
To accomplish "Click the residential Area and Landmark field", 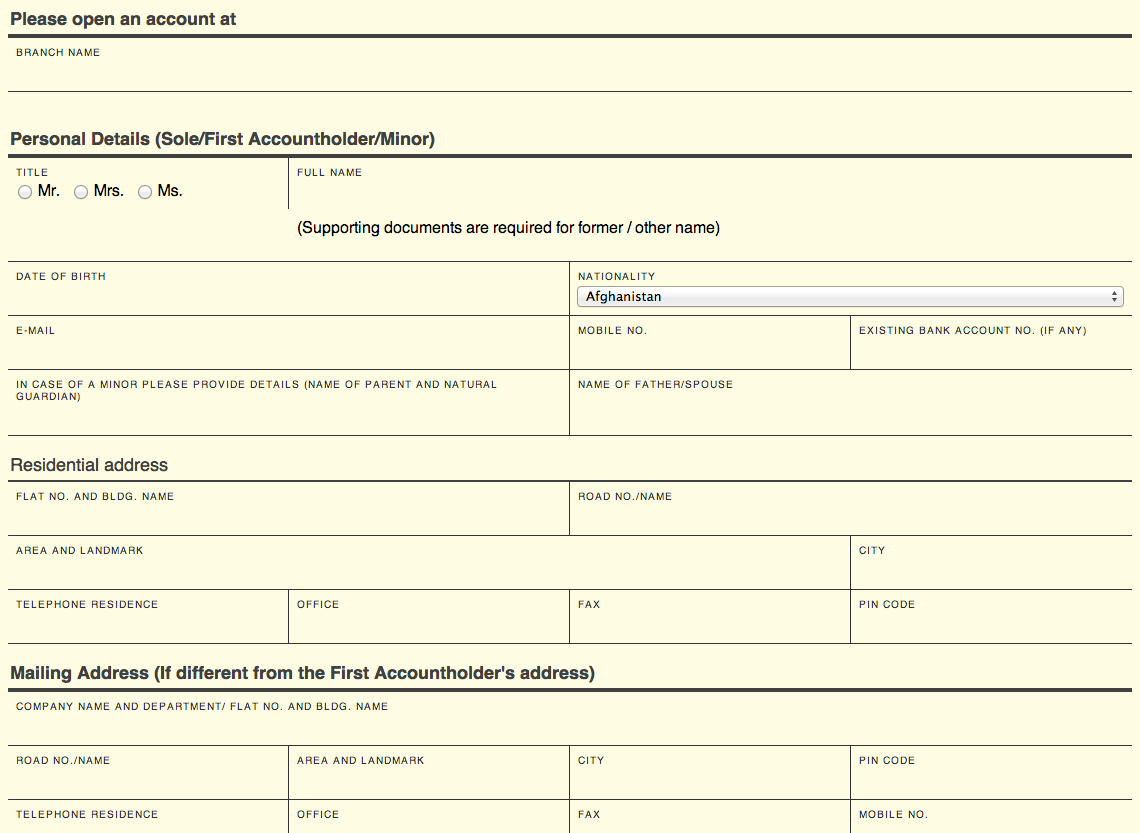I will click(429, 572).
